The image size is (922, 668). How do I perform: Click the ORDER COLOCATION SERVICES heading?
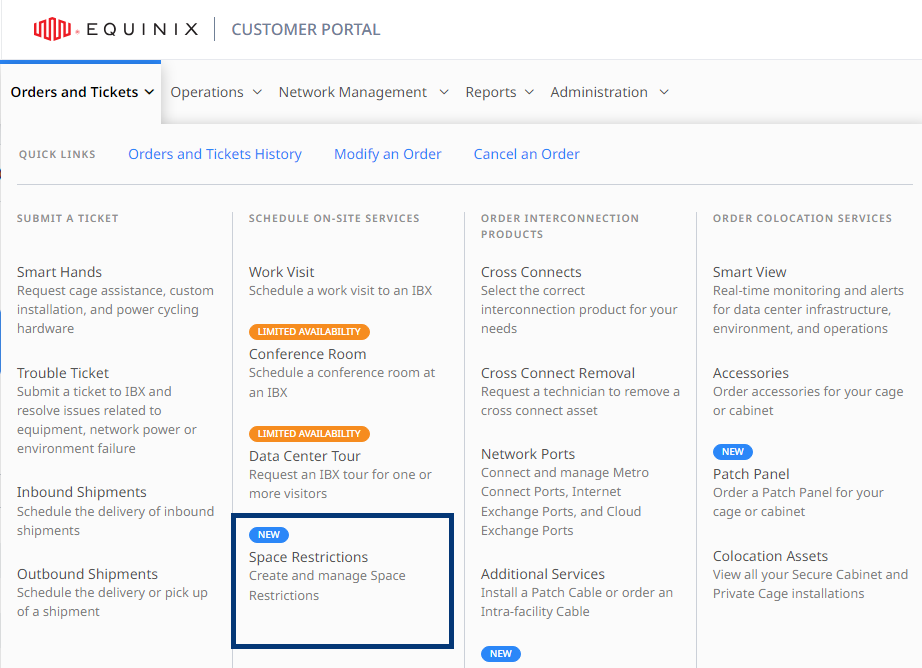coord(802,219)
